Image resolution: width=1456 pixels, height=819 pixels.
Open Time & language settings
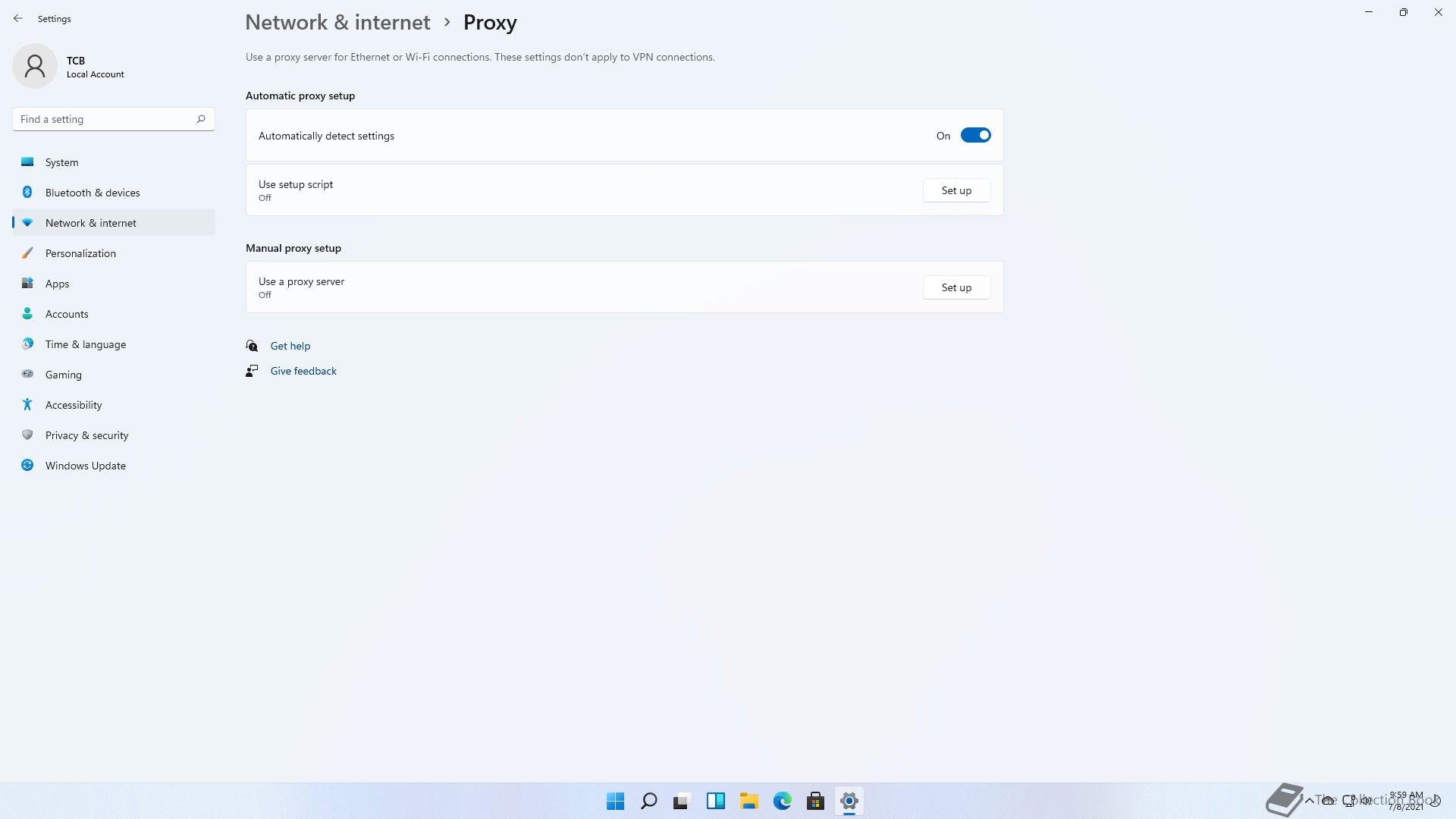[86, 344]
